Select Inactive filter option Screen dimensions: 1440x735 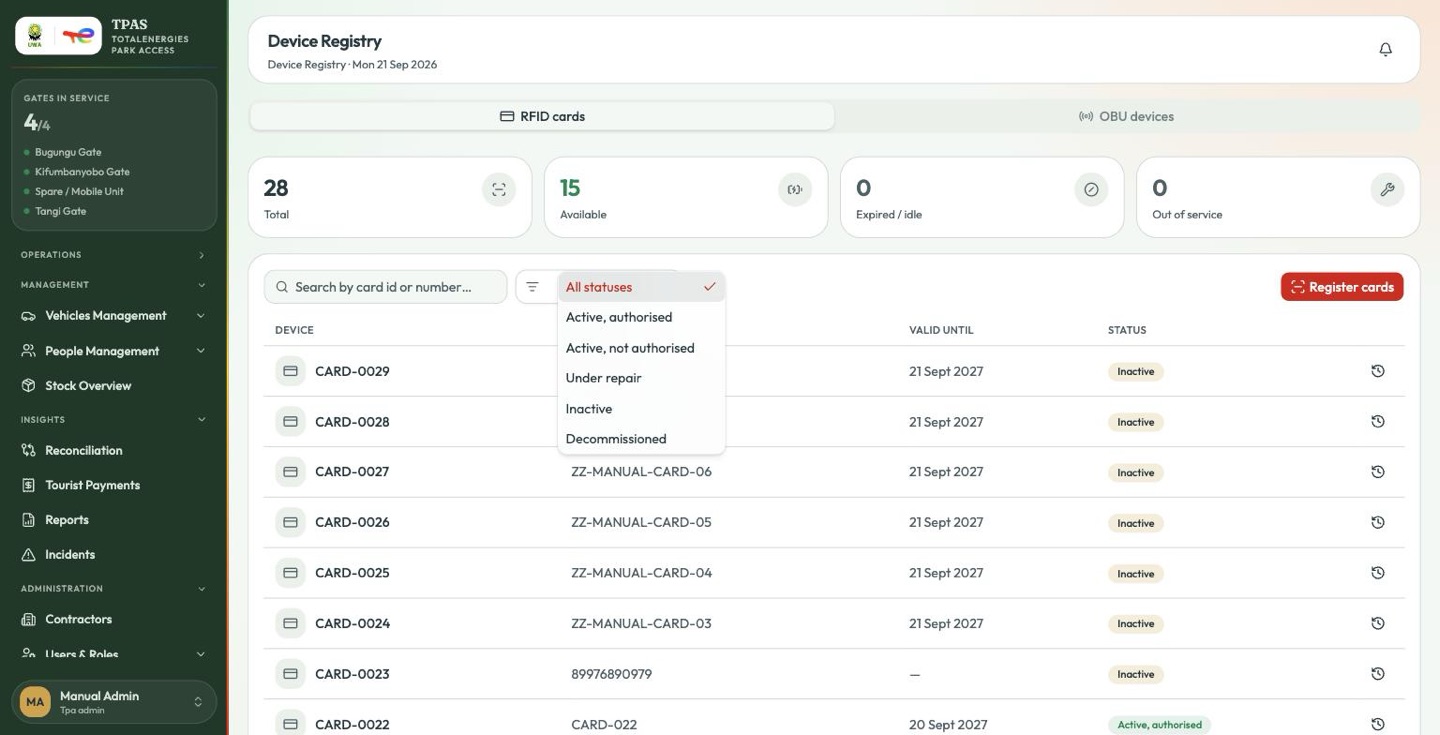coord(641,409)
